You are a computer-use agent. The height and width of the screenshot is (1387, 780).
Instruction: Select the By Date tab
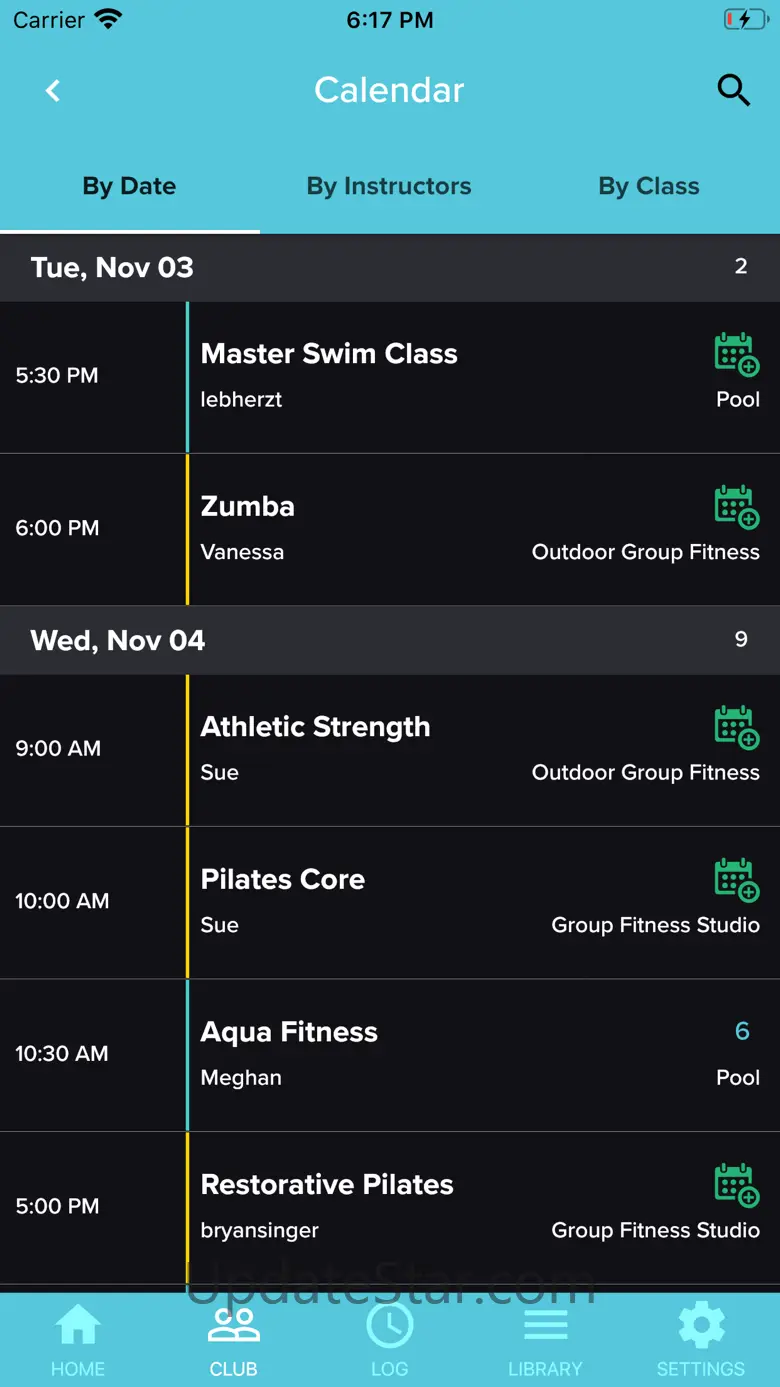tap(129, 187)
